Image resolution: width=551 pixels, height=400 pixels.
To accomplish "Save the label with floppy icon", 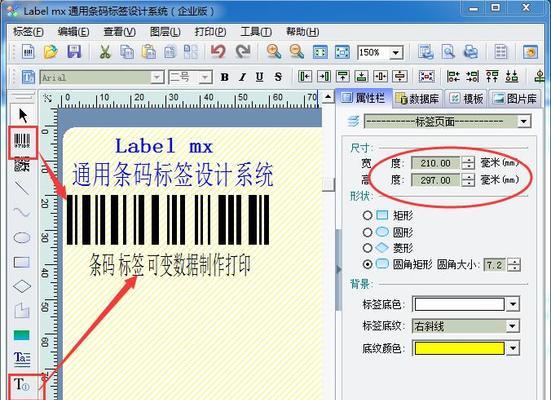I will 74,52.
